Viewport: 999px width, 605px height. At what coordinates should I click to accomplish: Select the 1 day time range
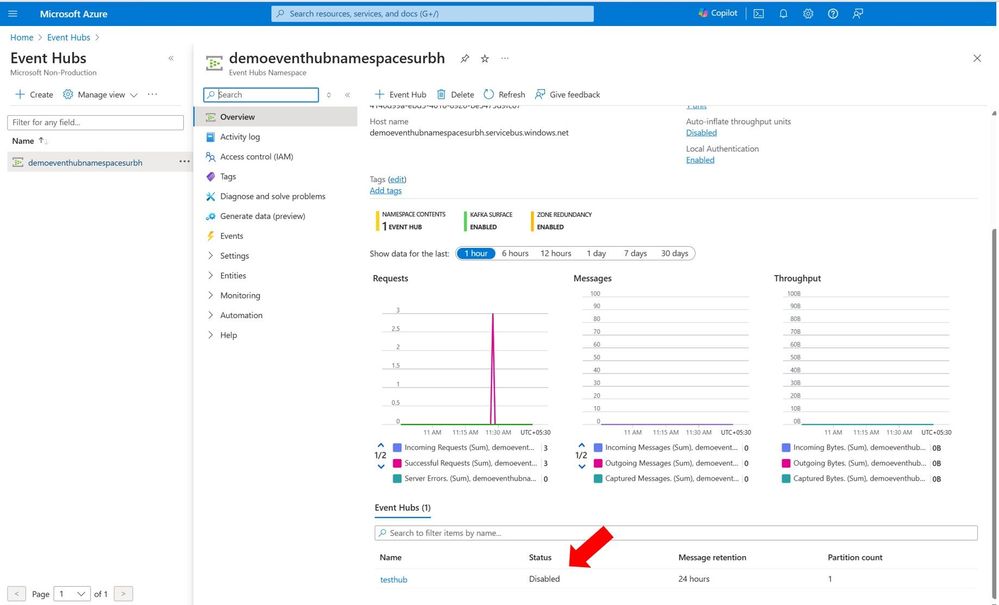pos(596,253)
